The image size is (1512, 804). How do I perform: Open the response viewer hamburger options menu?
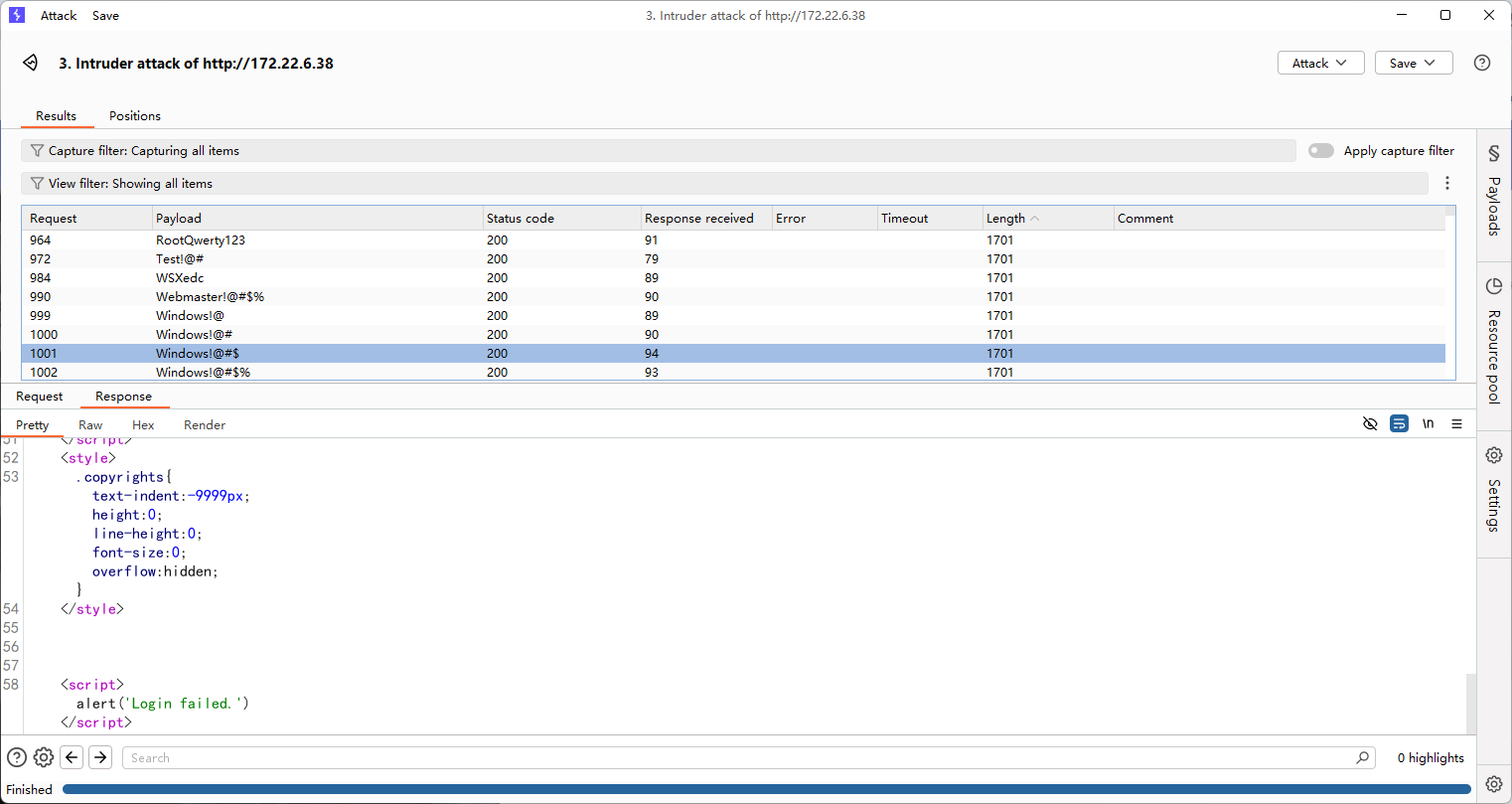(1456, 424)
